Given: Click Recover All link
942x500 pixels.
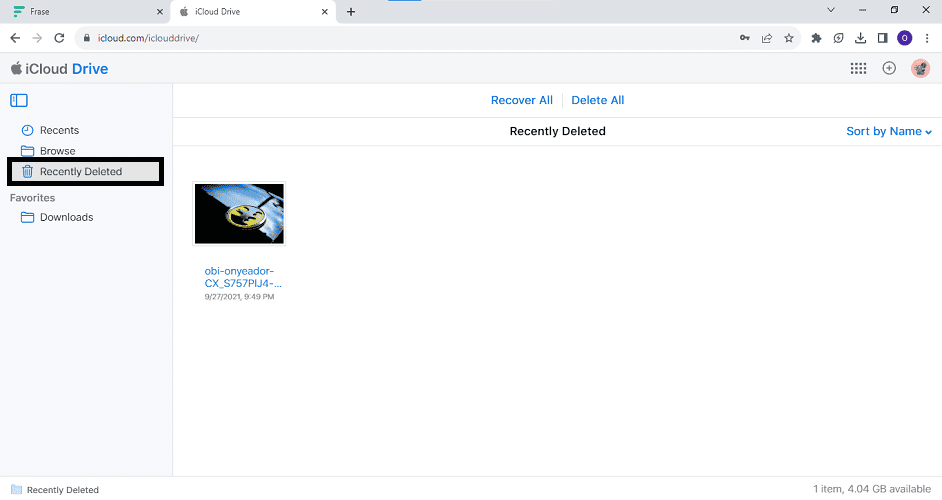Looking at the screenshot, I should tap(521, 100).
